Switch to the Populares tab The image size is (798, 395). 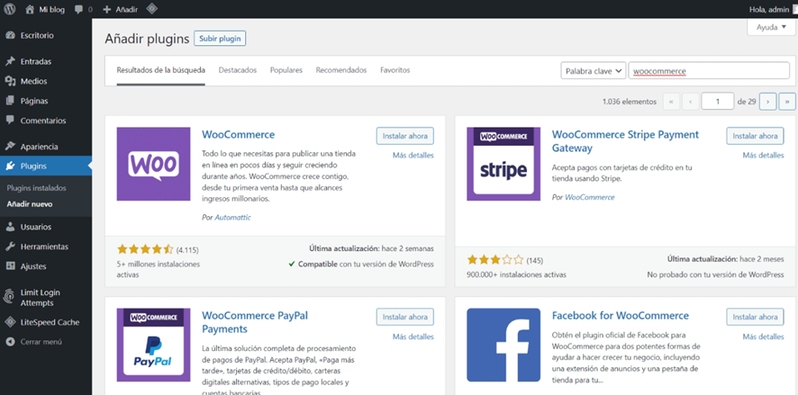(286, 70)
